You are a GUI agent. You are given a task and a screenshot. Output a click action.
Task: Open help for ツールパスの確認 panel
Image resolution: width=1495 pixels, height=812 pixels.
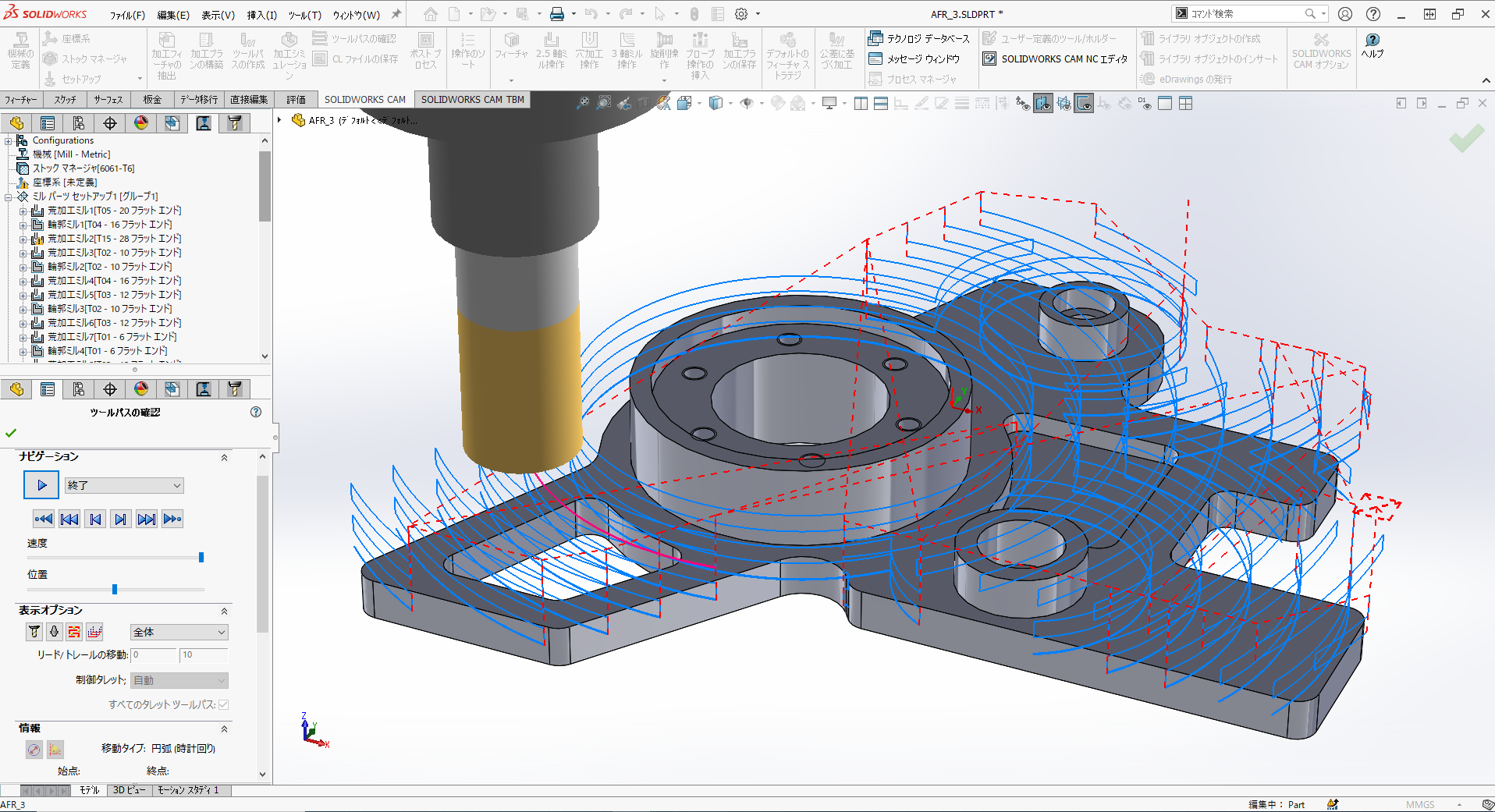256,412
